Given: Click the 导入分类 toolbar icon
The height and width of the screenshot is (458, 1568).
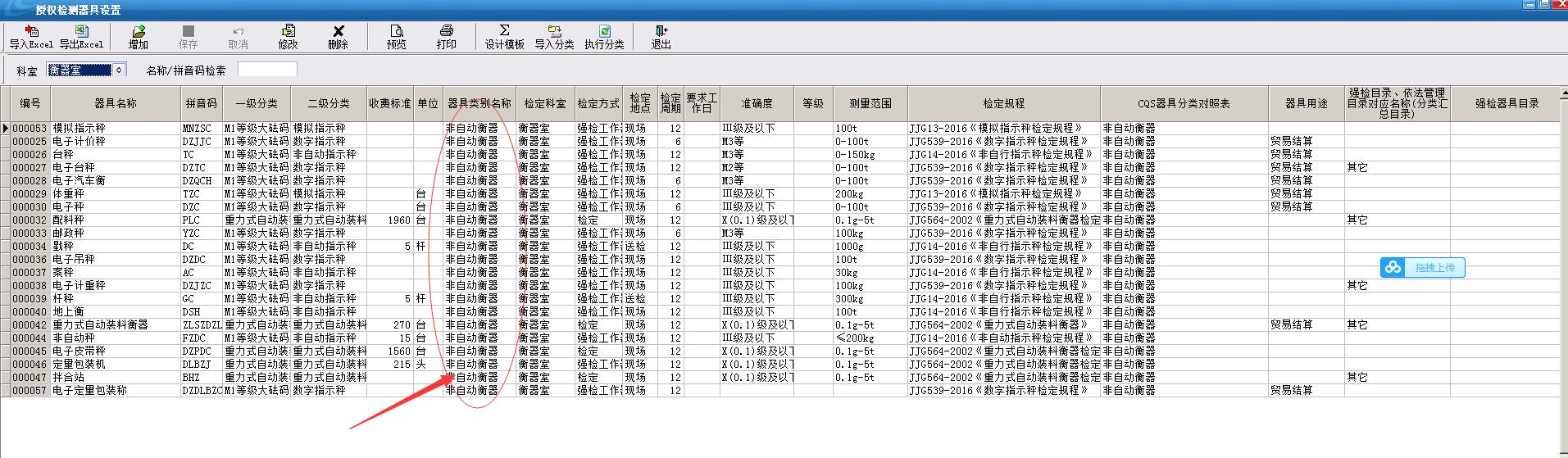Looking at the screenshot, I should [554, 37].
